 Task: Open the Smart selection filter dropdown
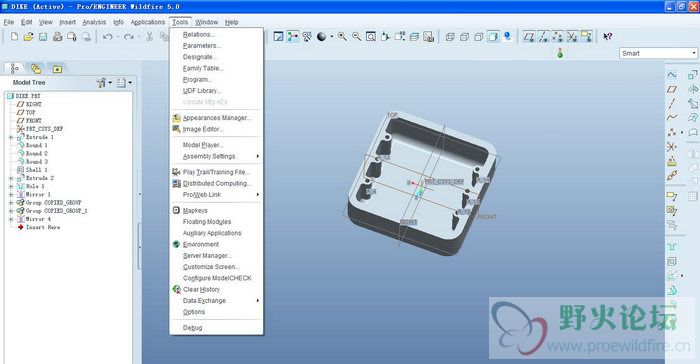pyautogui.click(x=658, y=53)
